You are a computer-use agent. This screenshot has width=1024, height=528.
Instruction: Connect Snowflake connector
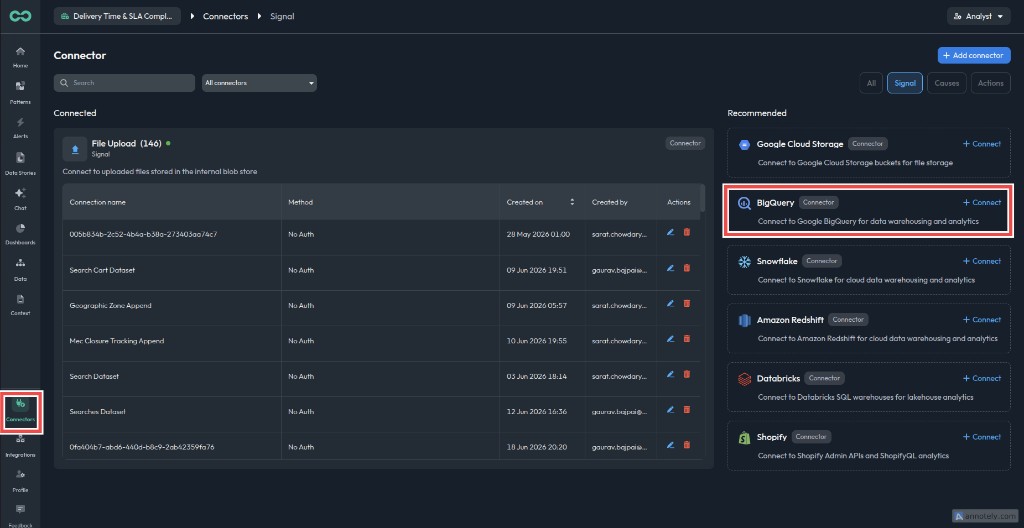coord(982,261)
